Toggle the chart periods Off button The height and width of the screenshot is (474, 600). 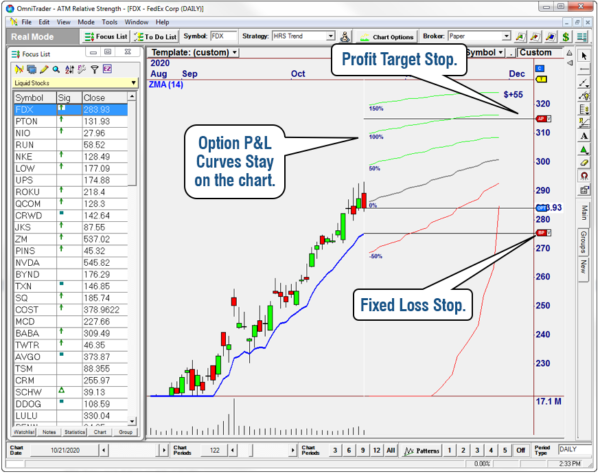coord(521,451)
